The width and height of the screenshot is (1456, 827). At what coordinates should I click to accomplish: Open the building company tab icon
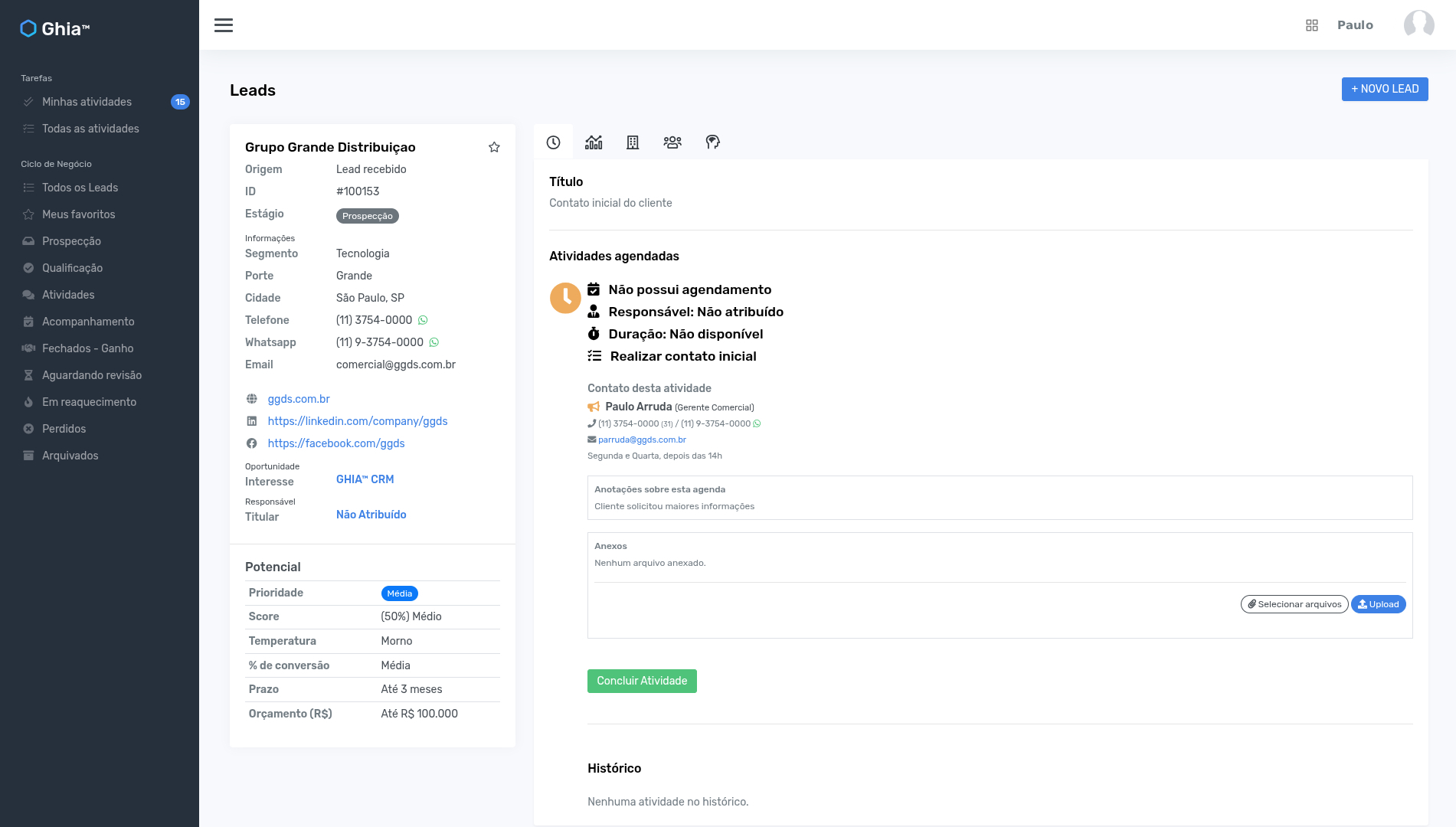click(x=633, y=142)
